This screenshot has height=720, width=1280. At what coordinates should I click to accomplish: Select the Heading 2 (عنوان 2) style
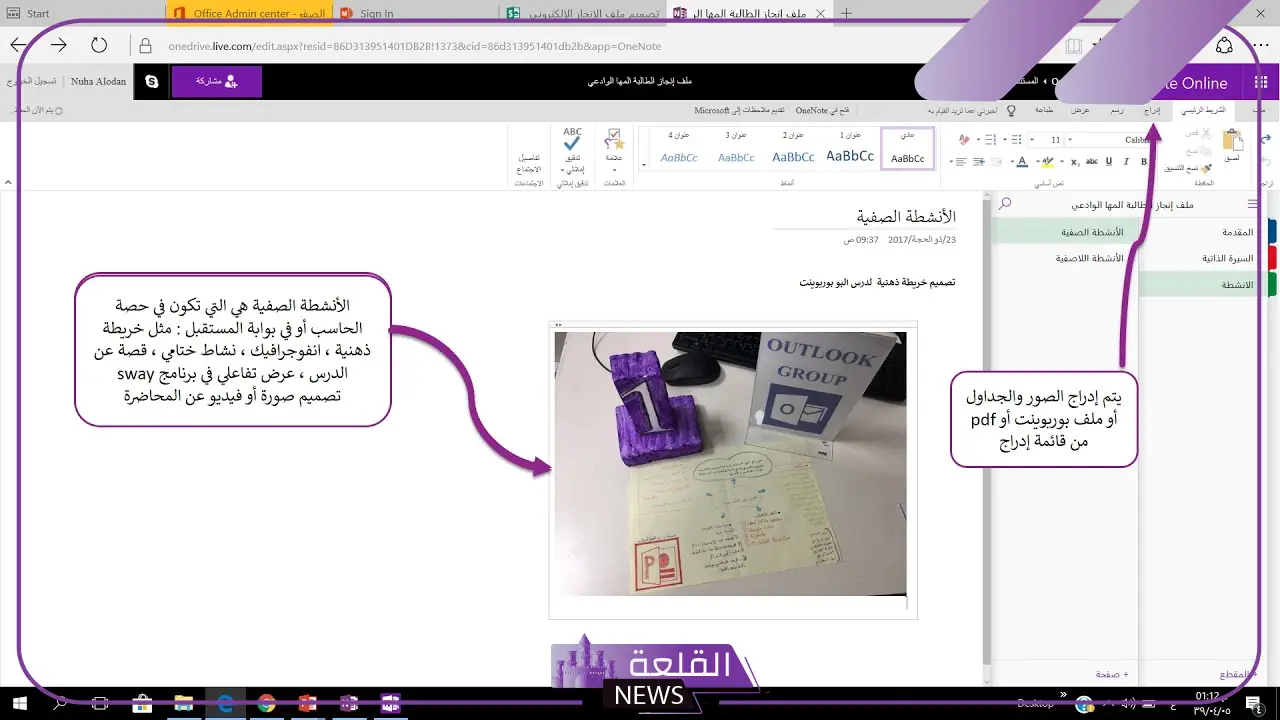[x=793, y=148]
